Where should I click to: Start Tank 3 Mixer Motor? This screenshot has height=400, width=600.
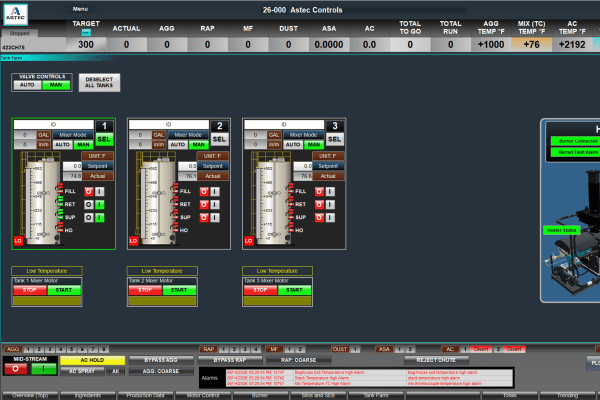(294, 290)
